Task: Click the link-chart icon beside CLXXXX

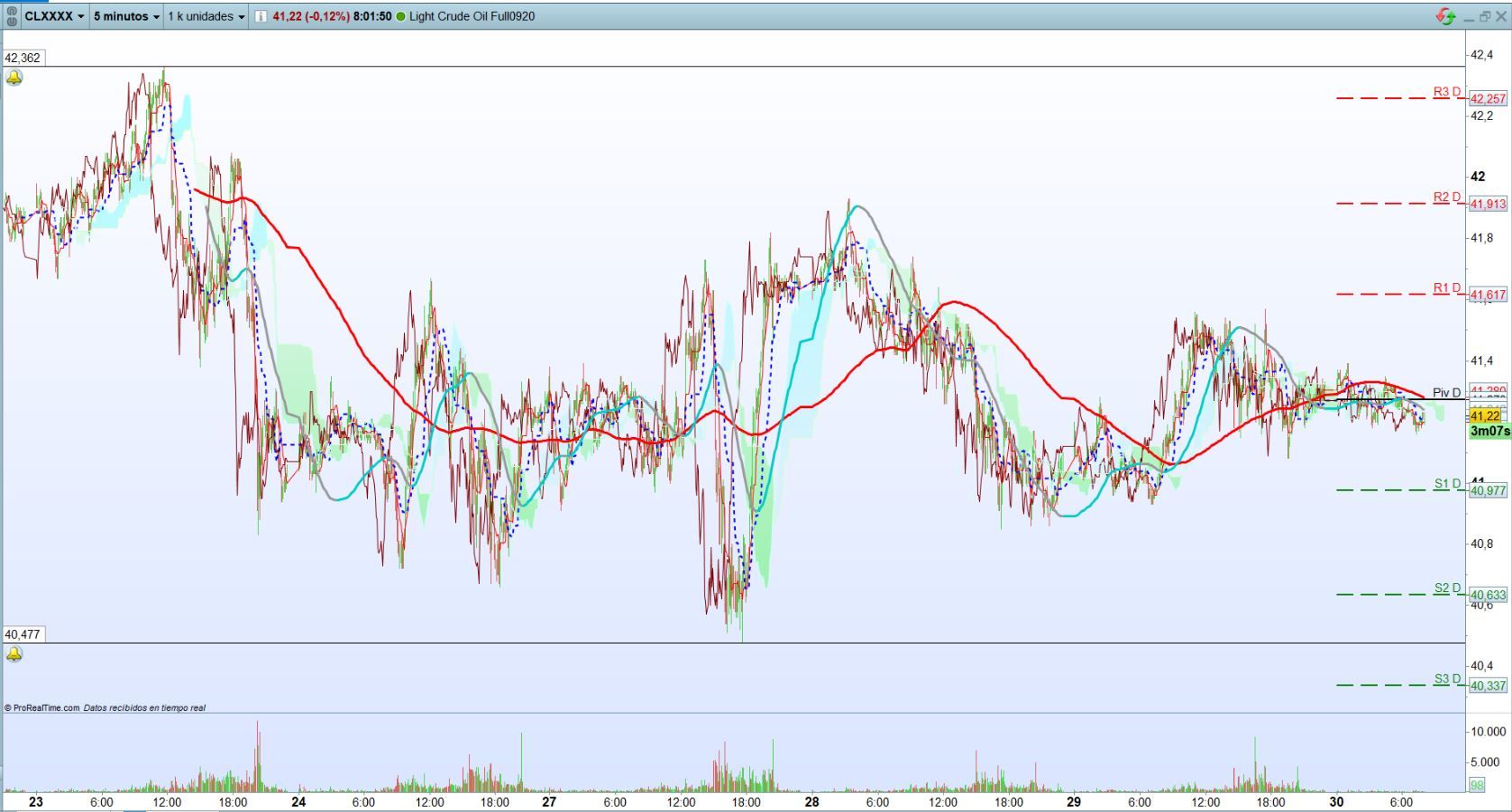Action: [x=12, y=16]
